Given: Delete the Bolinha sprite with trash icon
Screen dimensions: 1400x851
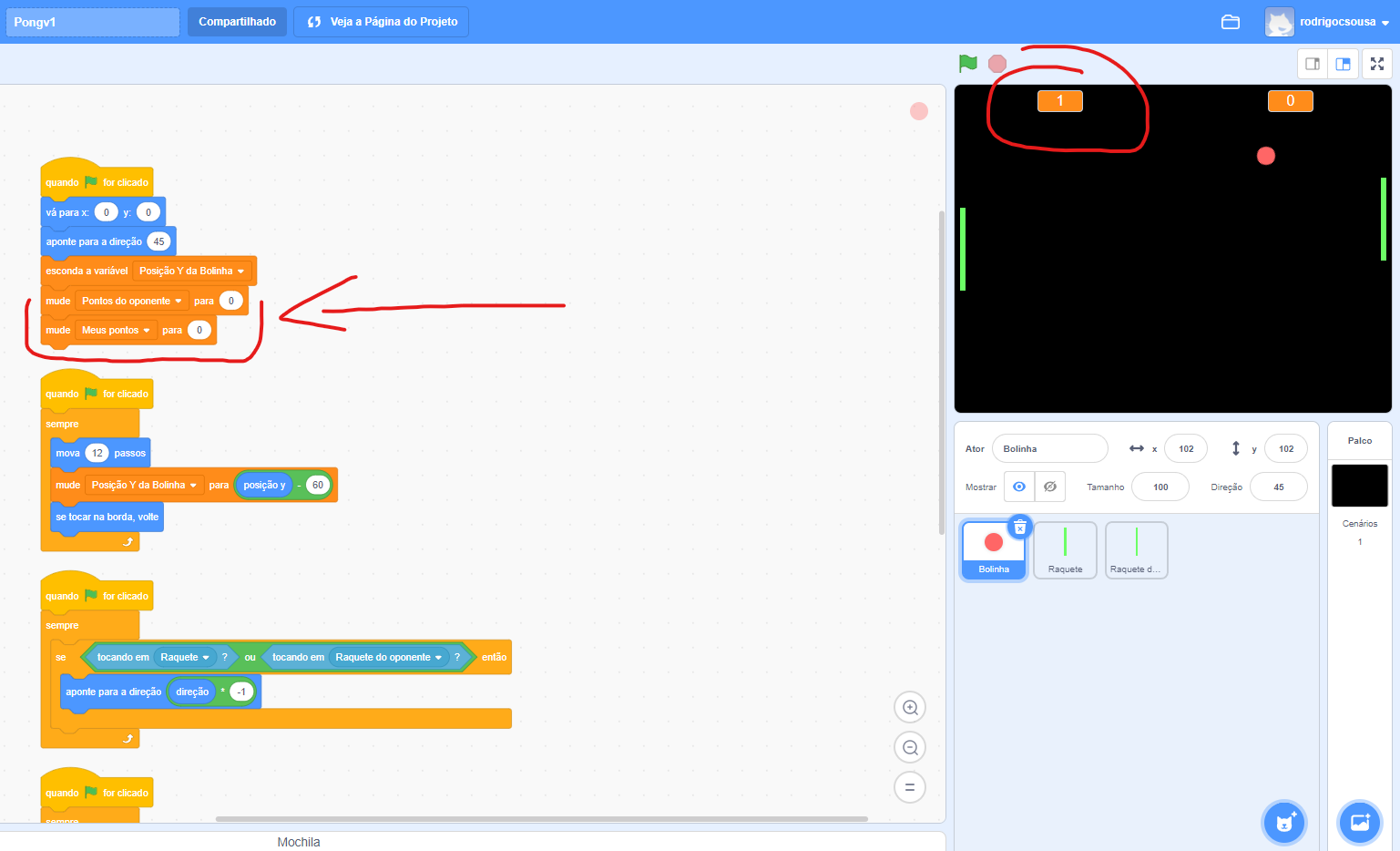Looking at the screenshot, I should pos(1020,527).
